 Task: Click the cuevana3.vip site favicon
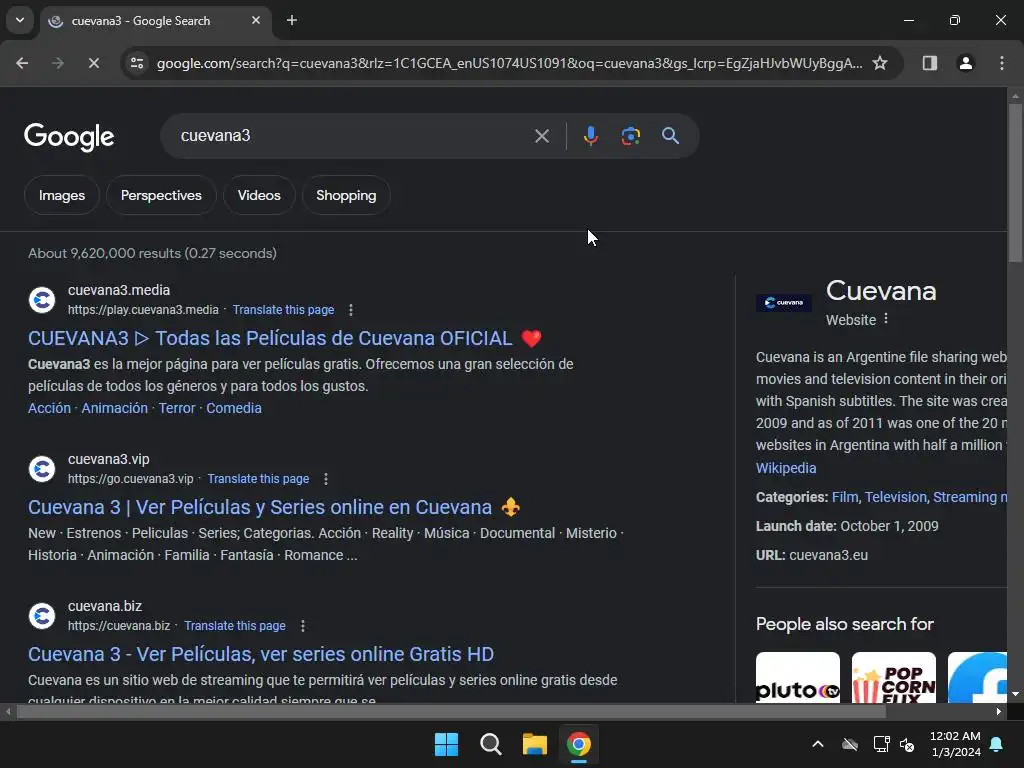42,469
